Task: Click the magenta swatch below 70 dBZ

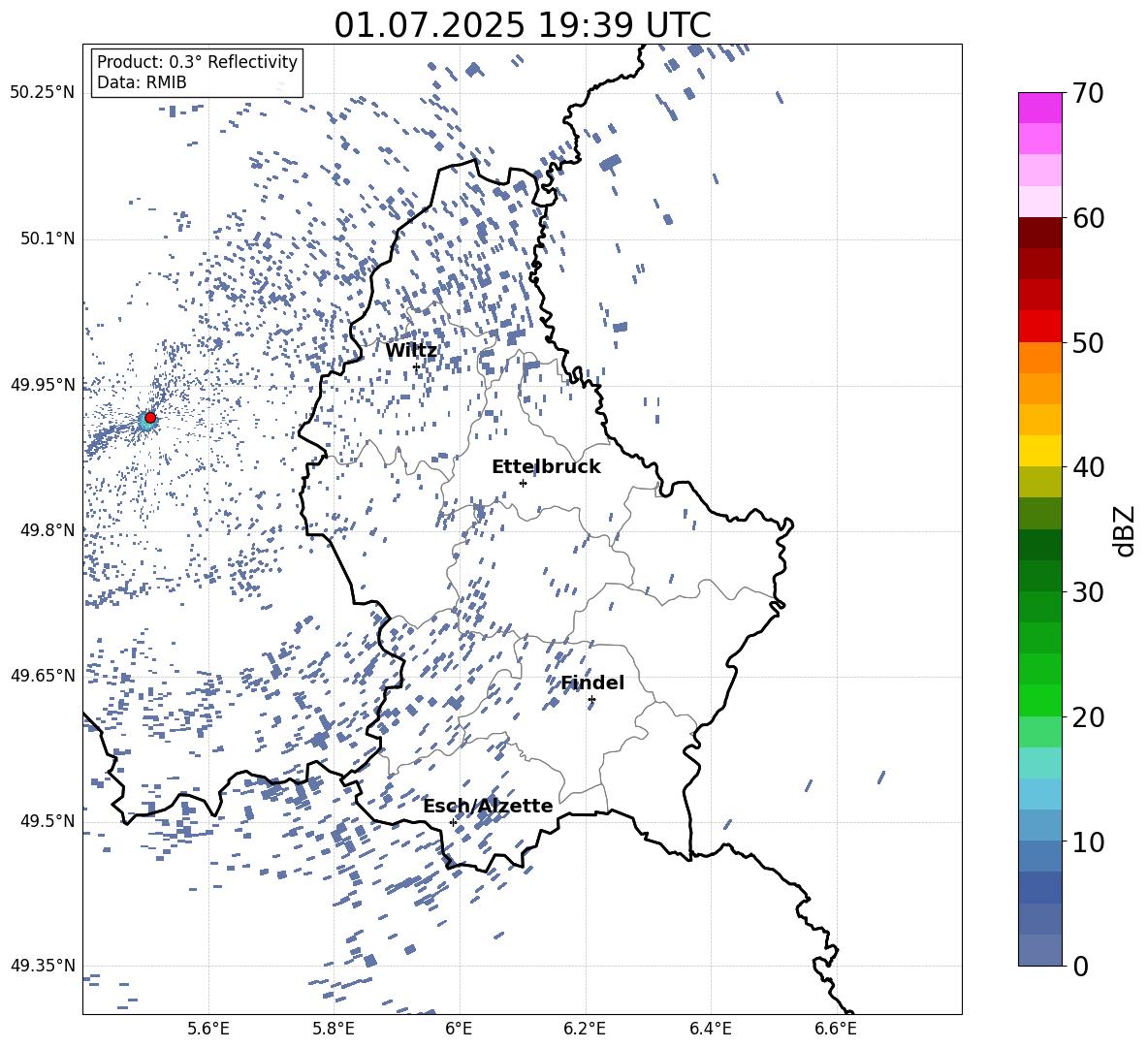Action: pyautogui.click(x=1039, y=108)
